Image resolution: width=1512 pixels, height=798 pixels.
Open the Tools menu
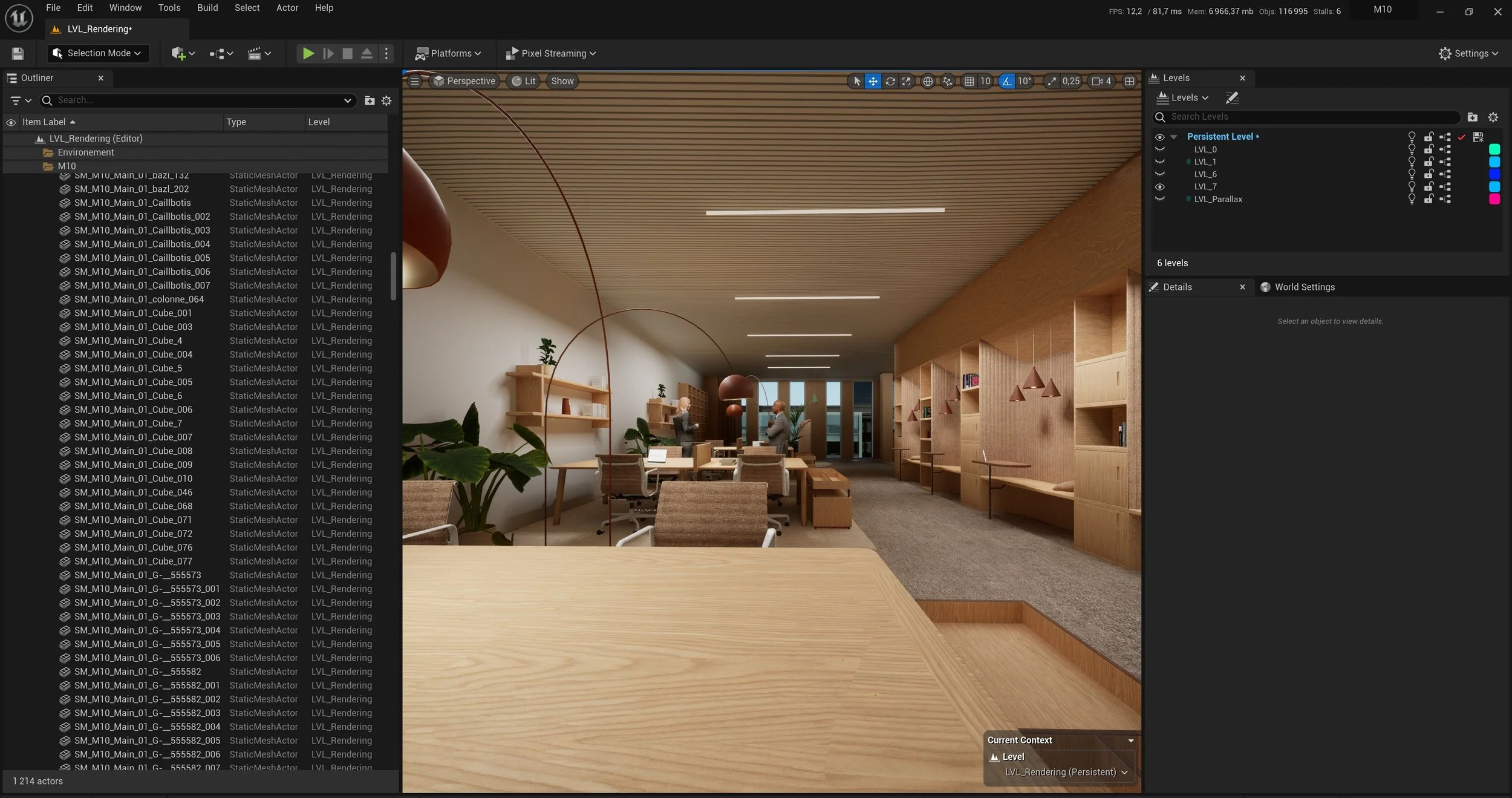[169, 8]
